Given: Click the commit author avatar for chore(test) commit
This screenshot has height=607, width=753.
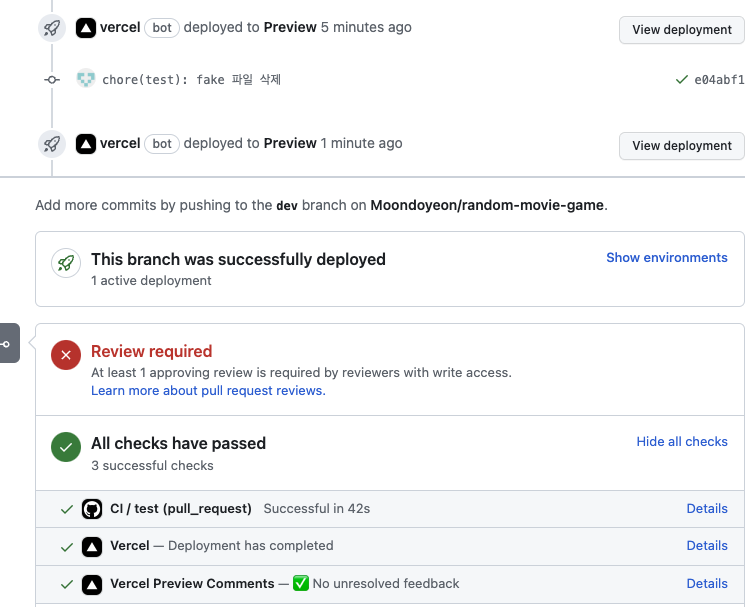Looking at the screenshot, I should click(86, 79).
